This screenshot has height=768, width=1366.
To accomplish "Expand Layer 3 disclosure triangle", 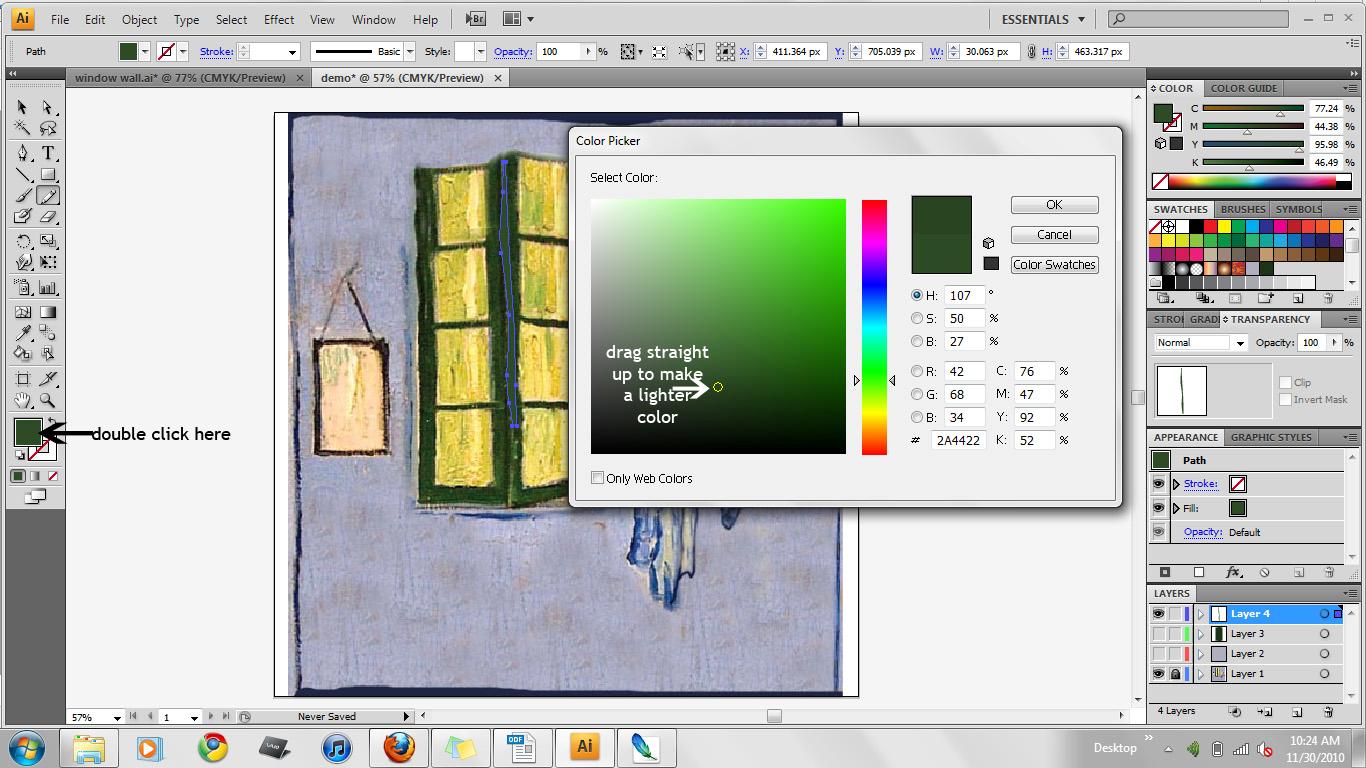I will tap(1201, 634).
